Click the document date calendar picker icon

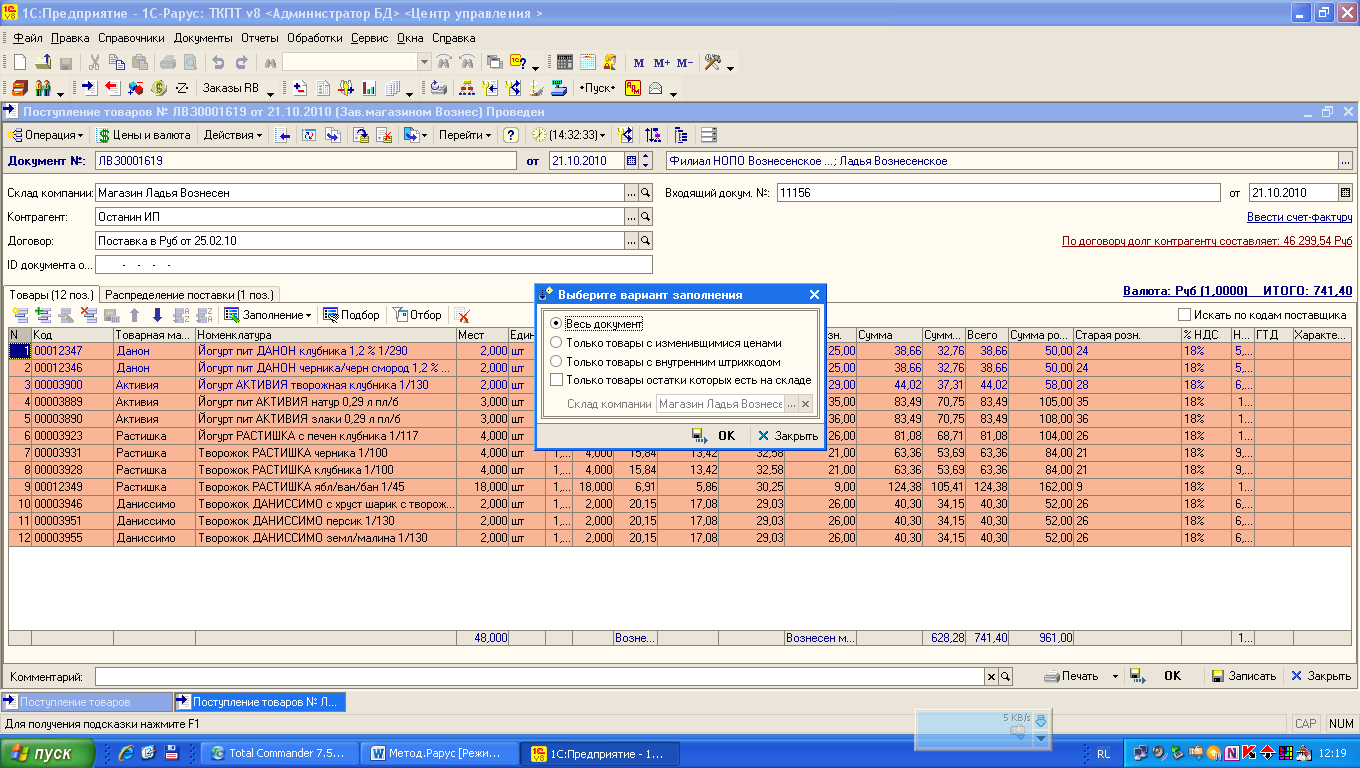tap(631, 160)
